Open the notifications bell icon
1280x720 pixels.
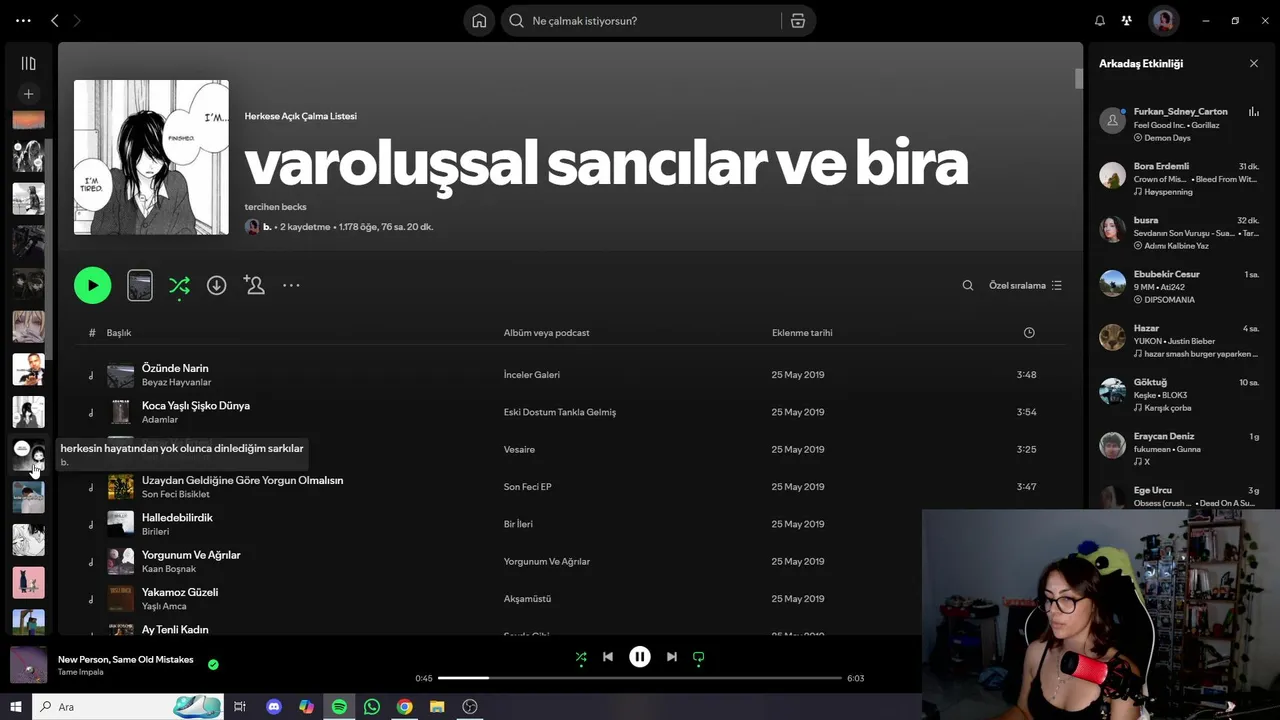click(x=1099, y=21)
